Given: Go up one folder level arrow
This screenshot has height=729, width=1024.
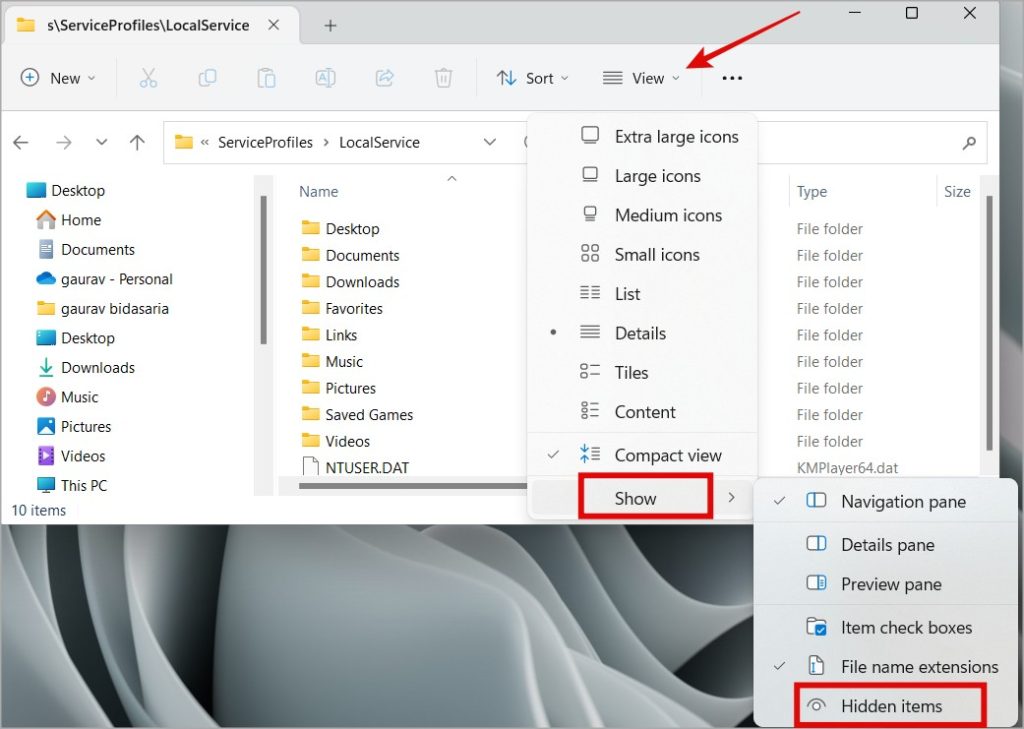Looking at the screenshot, I should point(137,142).
